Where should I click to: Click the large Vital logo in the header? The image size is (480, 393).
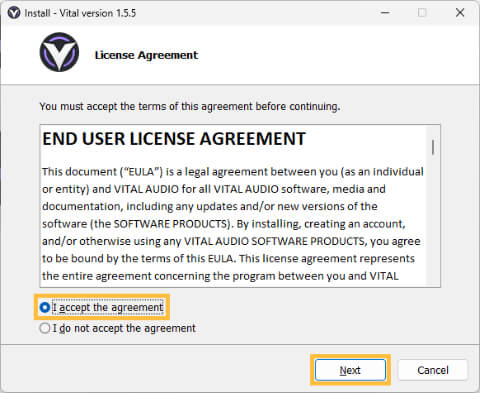click(59, 52)
